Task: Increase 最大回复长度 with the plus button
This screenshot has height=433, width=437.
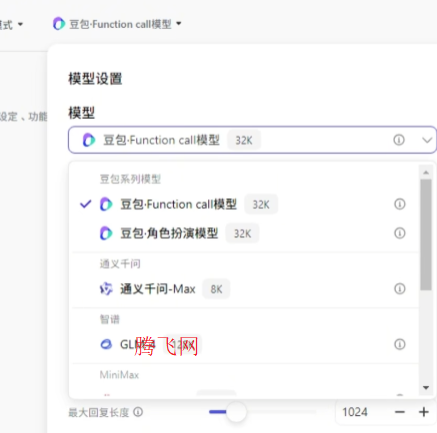Action: [424, 412]
